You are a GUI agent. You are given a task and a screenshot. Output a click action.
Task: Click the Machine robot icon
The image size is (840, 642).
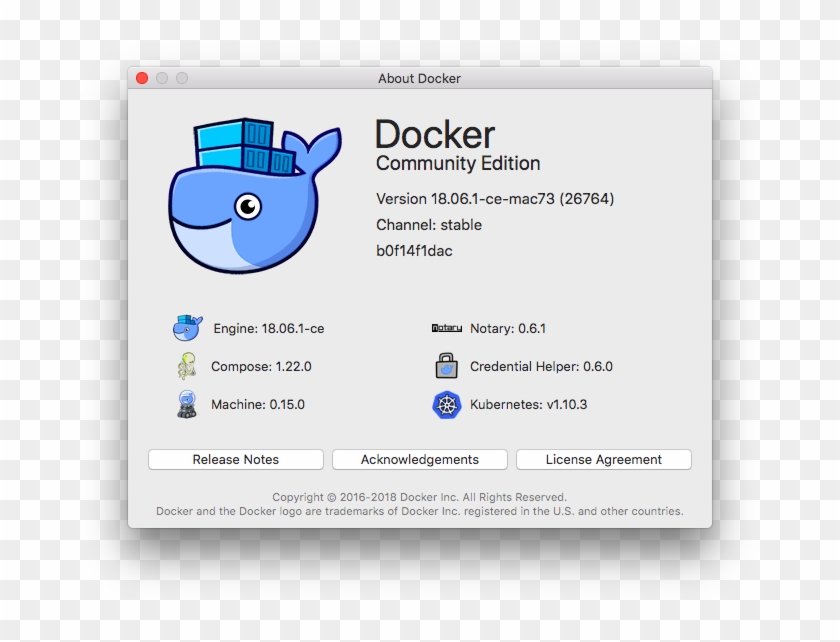(187, 404)
